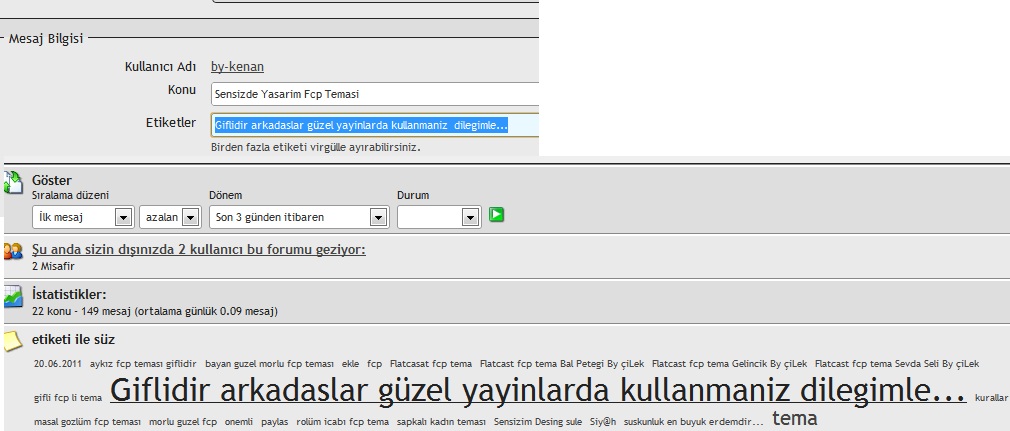The width and height of the screenshot is (1010, 431).
Task: Select the 20.06.2011 tag
Action: point(57,364)
